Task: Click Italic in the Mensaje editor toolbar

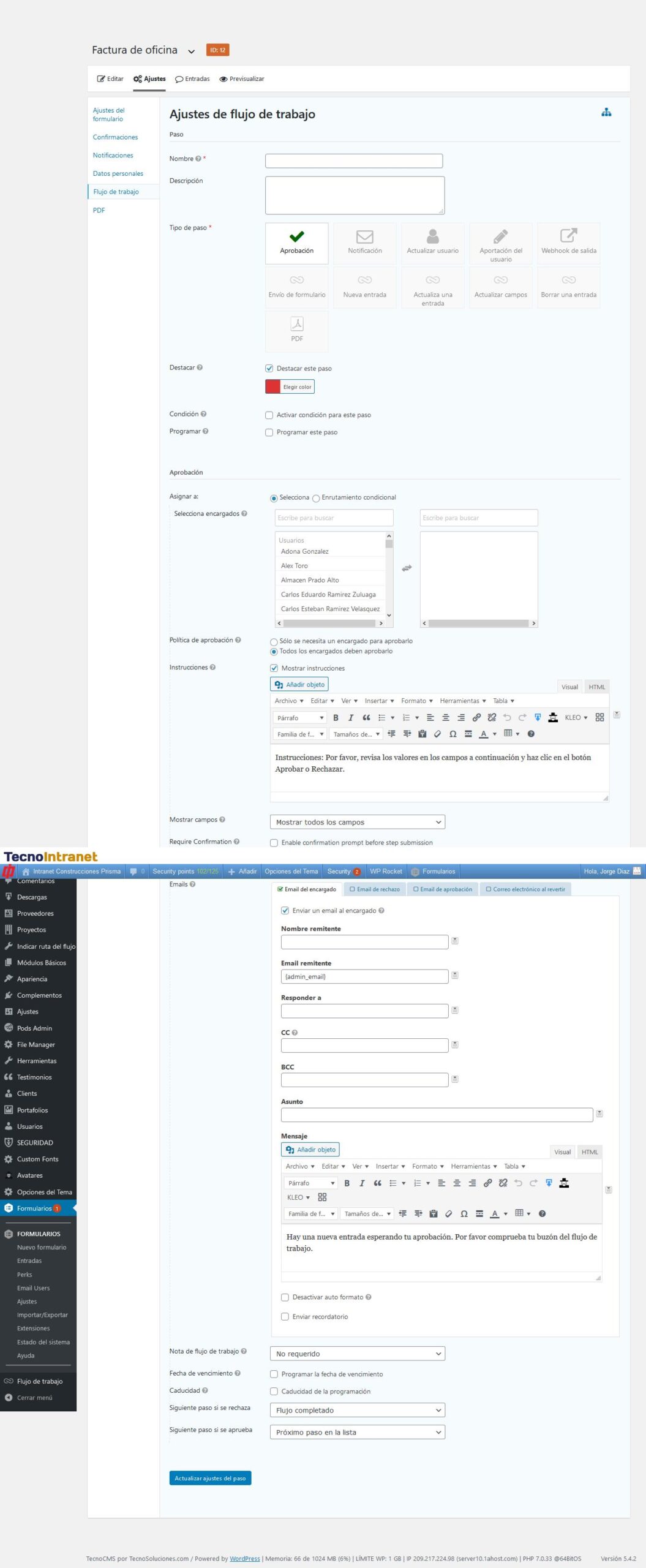Action: [x=362, y=1183]
